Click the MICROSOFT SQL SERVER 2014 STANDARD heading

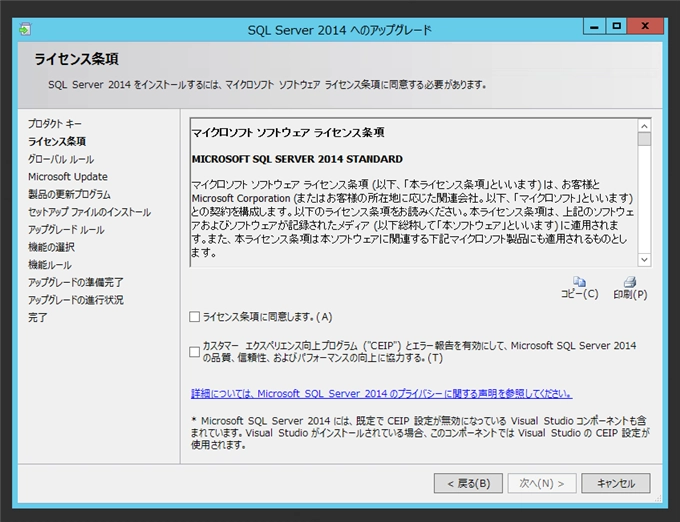(x=297, y=159)
